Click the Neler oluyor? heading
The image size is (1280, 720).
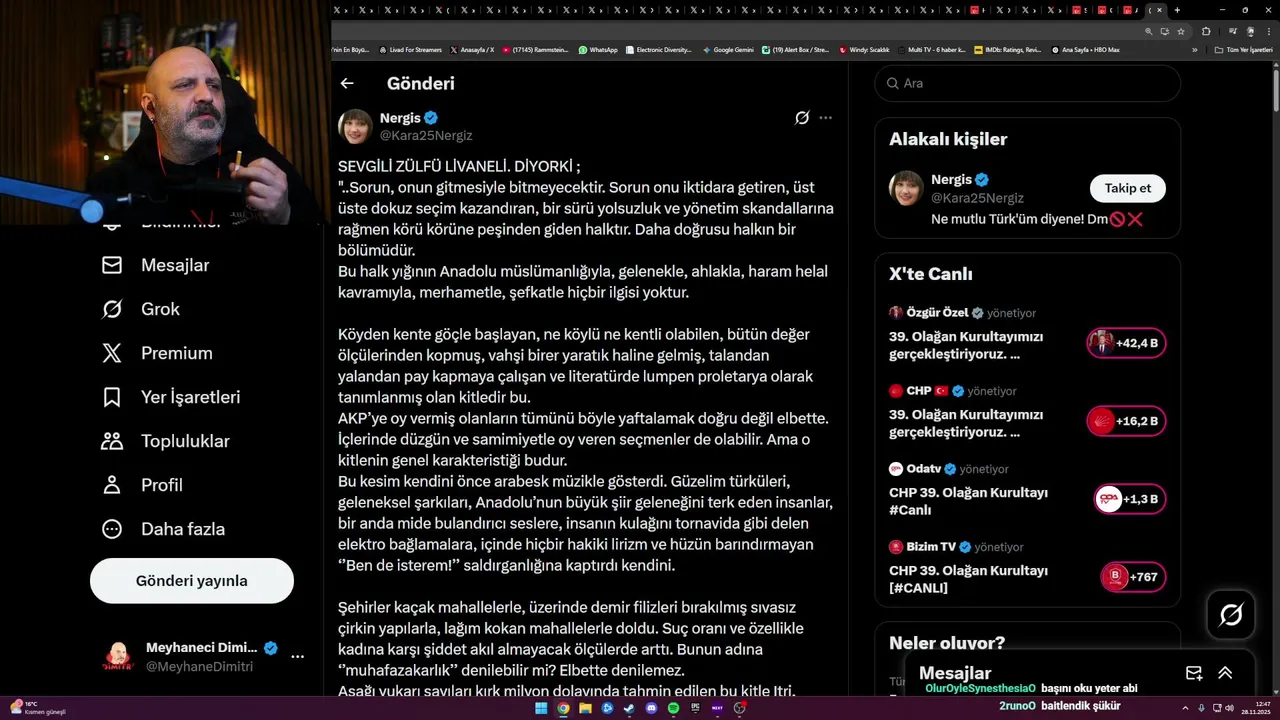point(947,643)
